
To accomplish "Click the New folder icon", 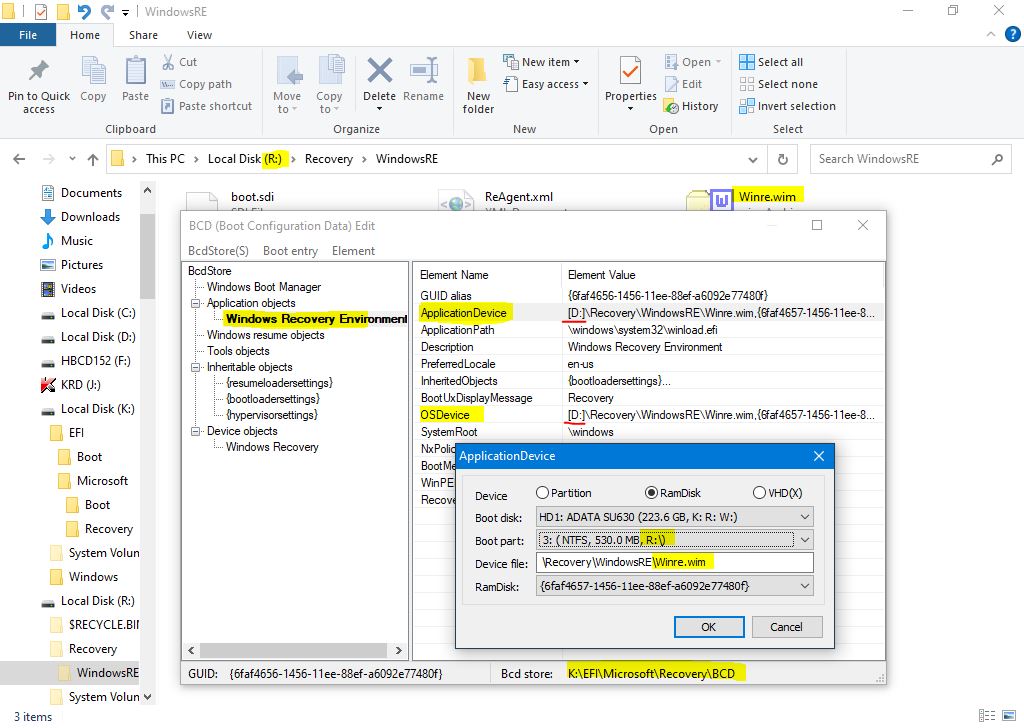I will pos(478,72).
